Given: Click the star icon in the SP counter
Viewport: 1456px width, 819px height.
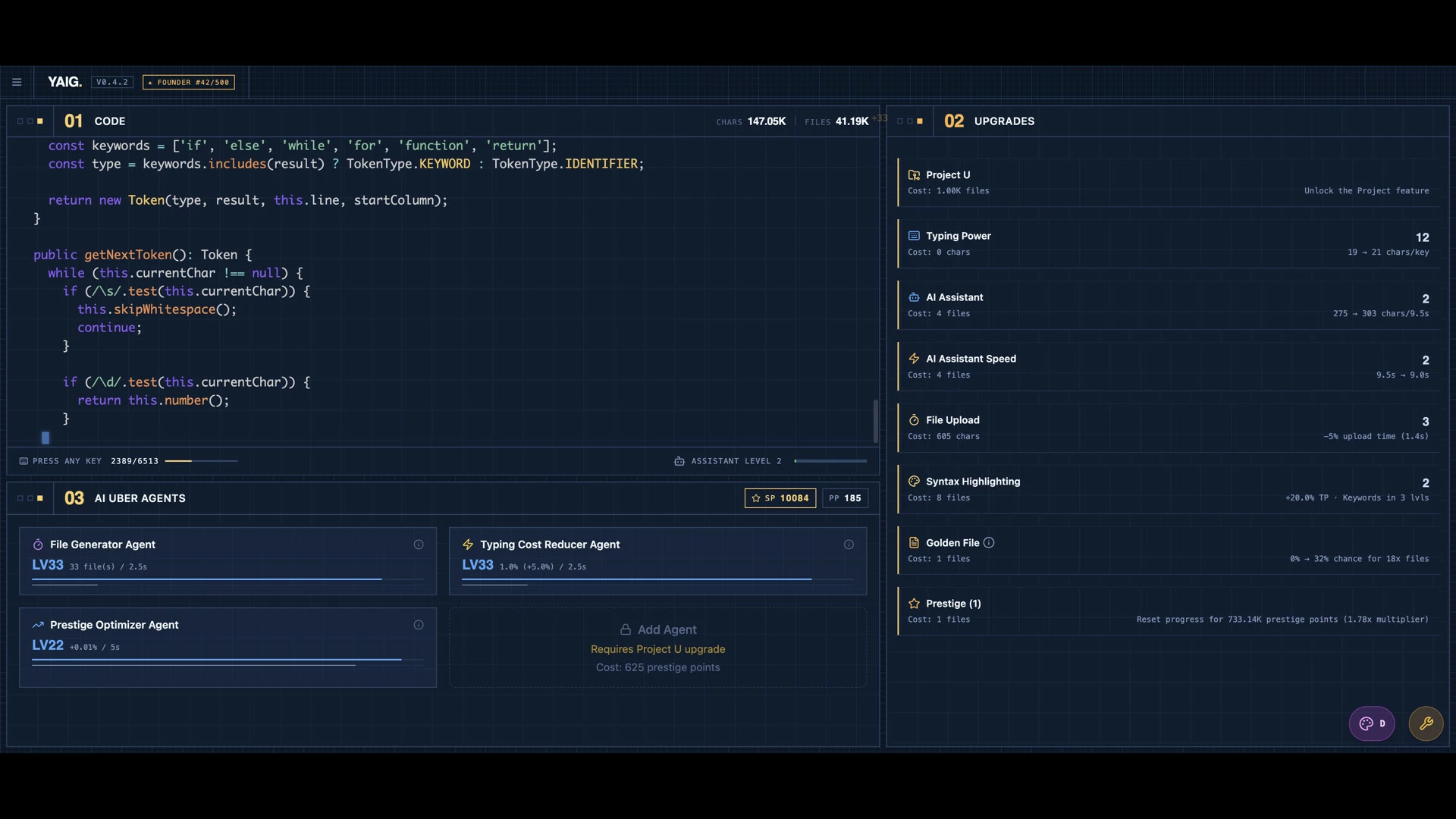Looking at the screenshot, I should point(756,498).
